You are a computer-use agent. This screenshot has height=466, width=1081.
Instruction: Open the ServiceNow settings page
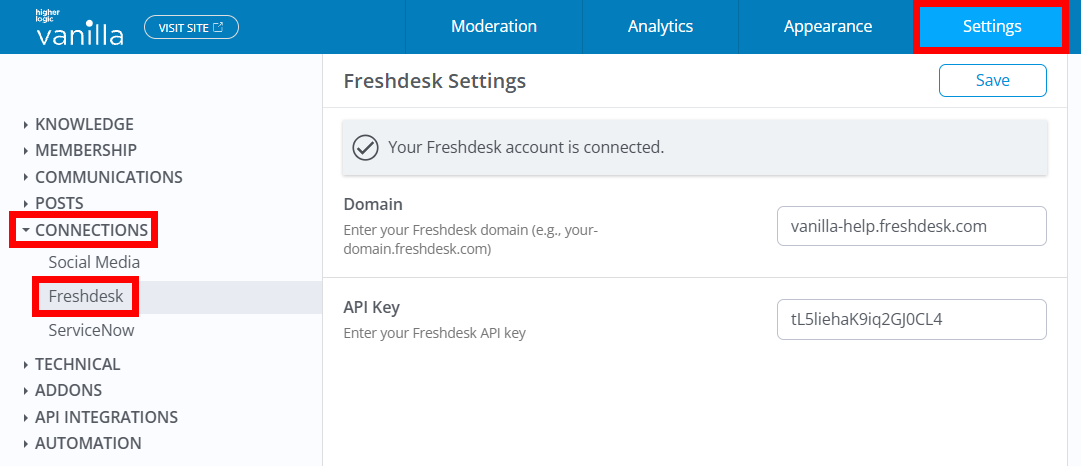coord(91,330)
